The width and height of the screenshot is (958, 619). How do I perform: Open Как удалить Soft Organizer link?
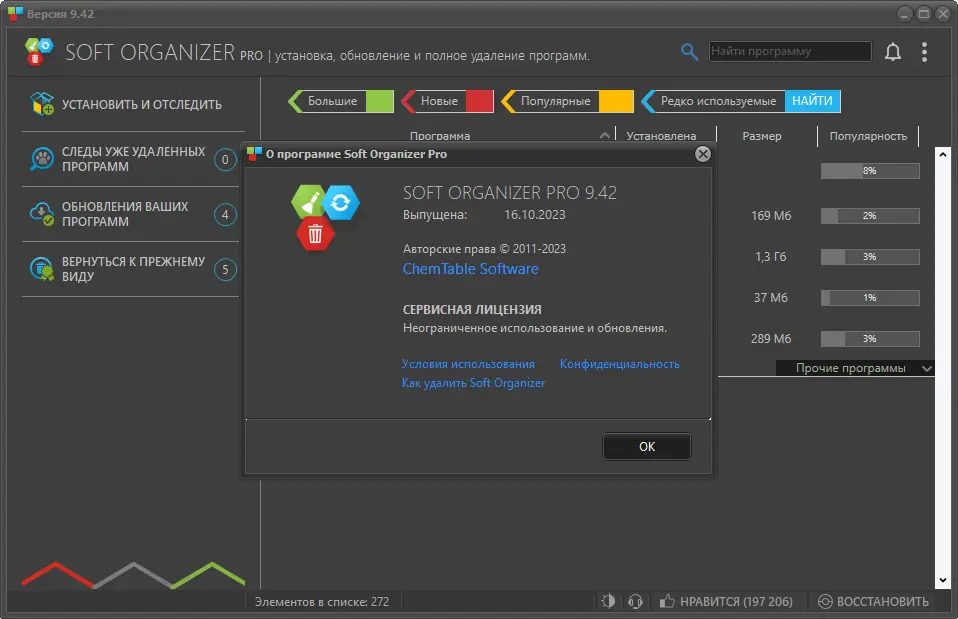pyautogui.click(x=473, y=383)
